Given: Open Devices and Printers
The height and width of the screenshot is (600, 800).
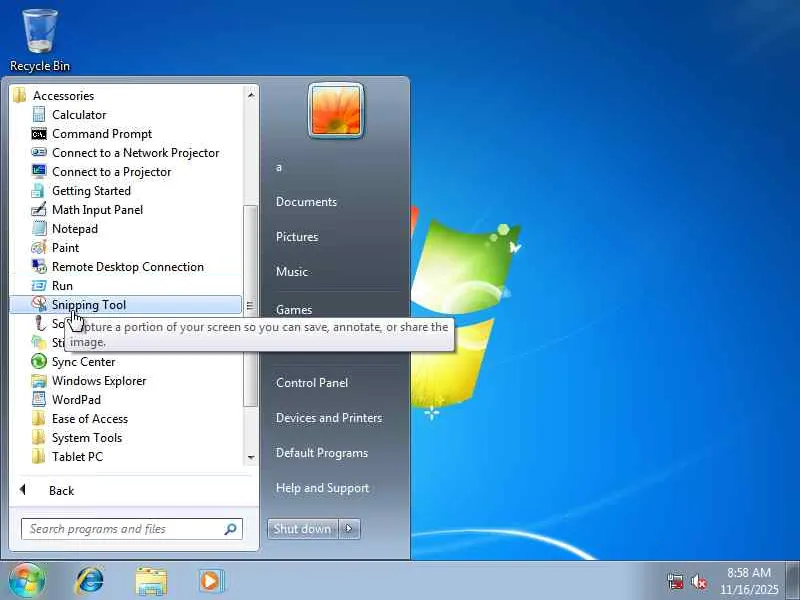Looking at the screenshot, I should coord(329,417).
